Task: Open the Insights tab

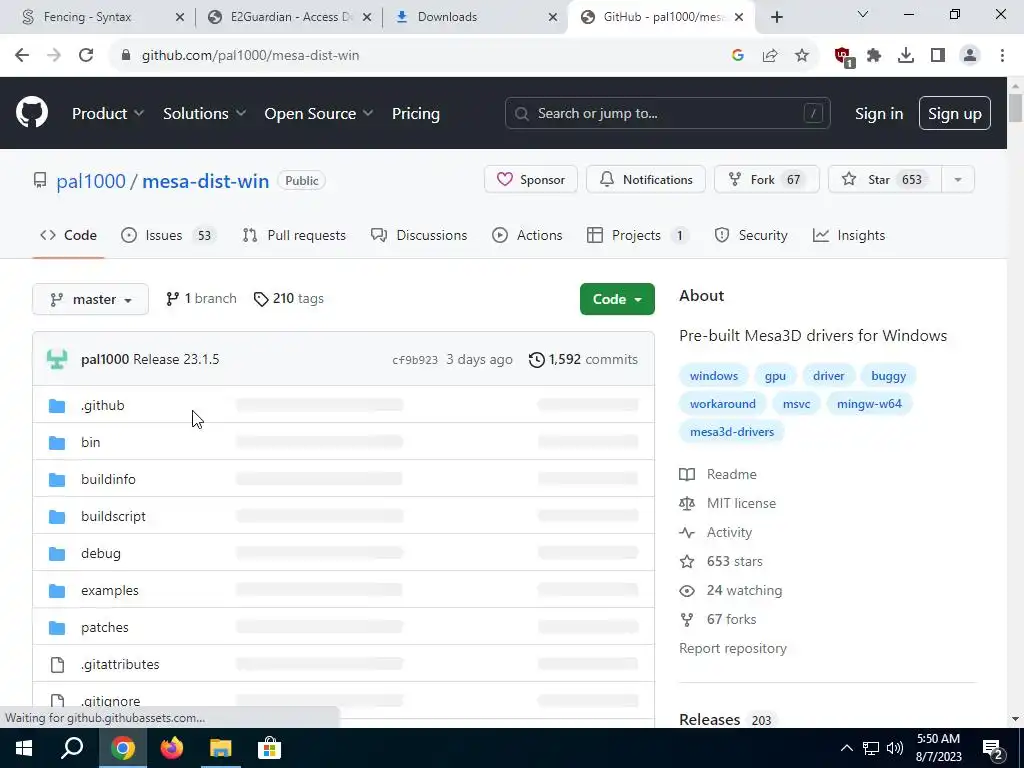Action: click(x=849, y=235)
